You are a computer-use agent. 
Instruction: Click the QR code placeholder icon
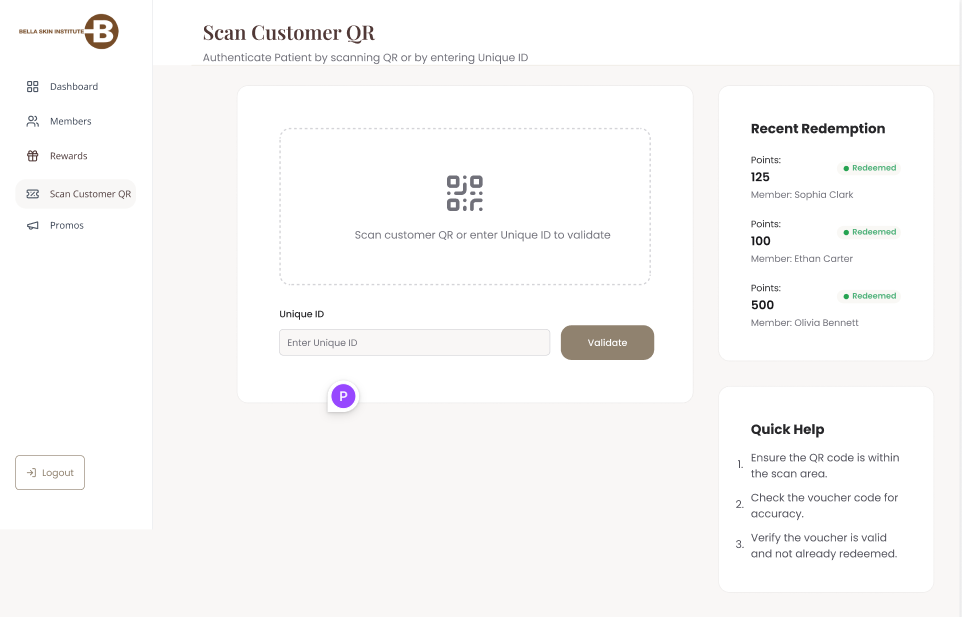click(x=465, y=192)
